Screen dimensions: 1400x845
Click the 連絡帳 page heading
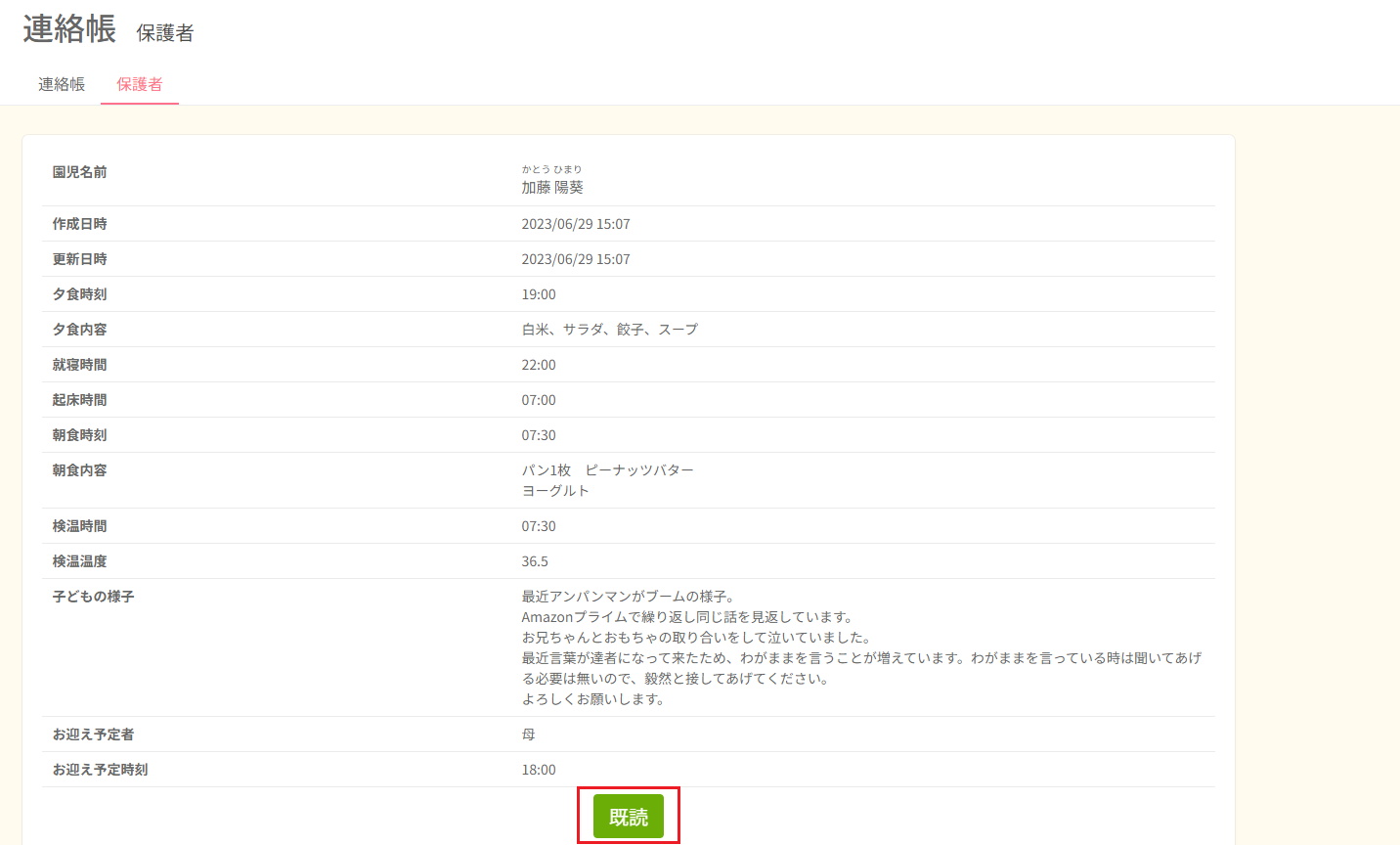point(66,29)
